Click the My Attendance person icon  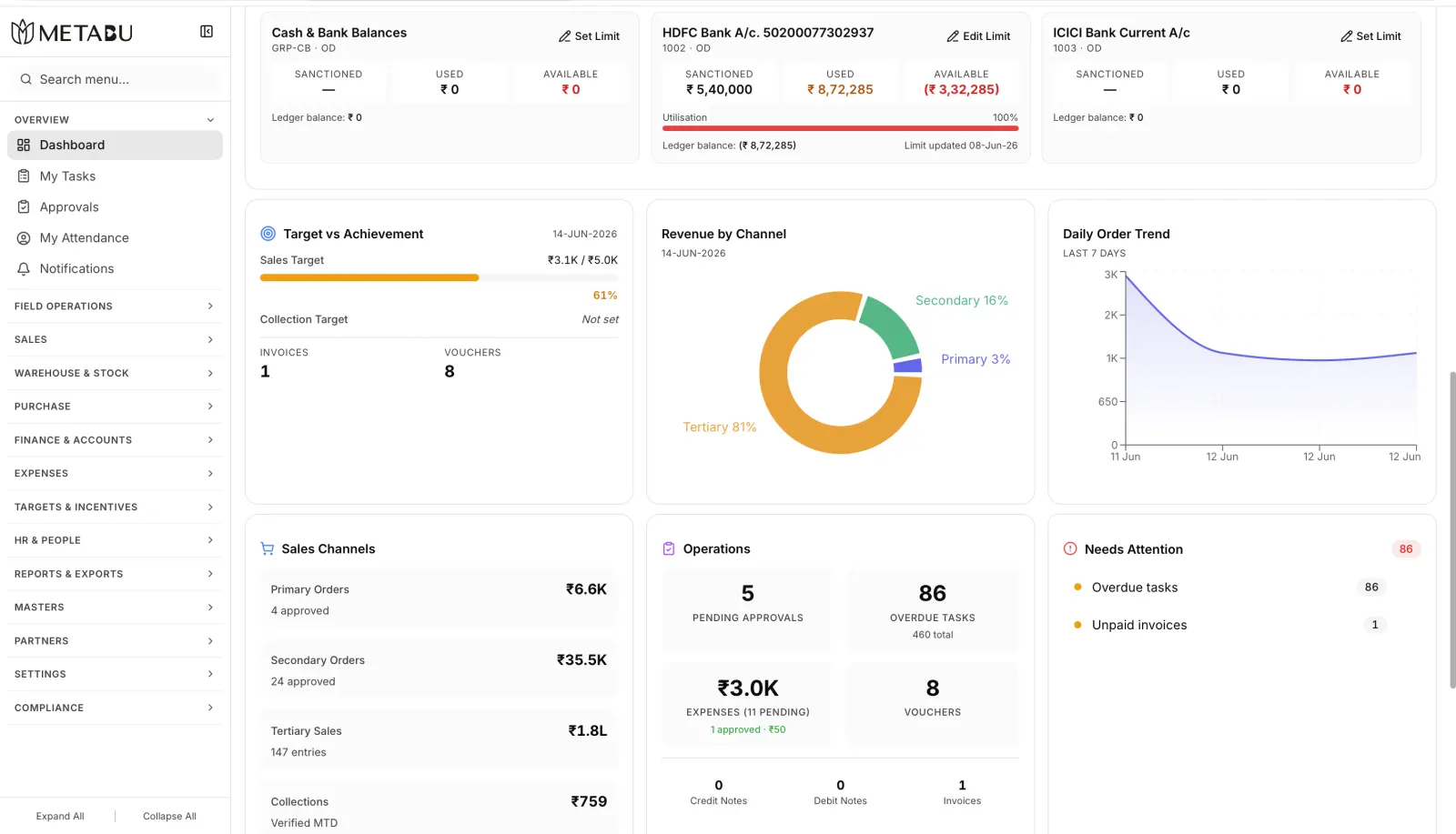tap(24, 238)
